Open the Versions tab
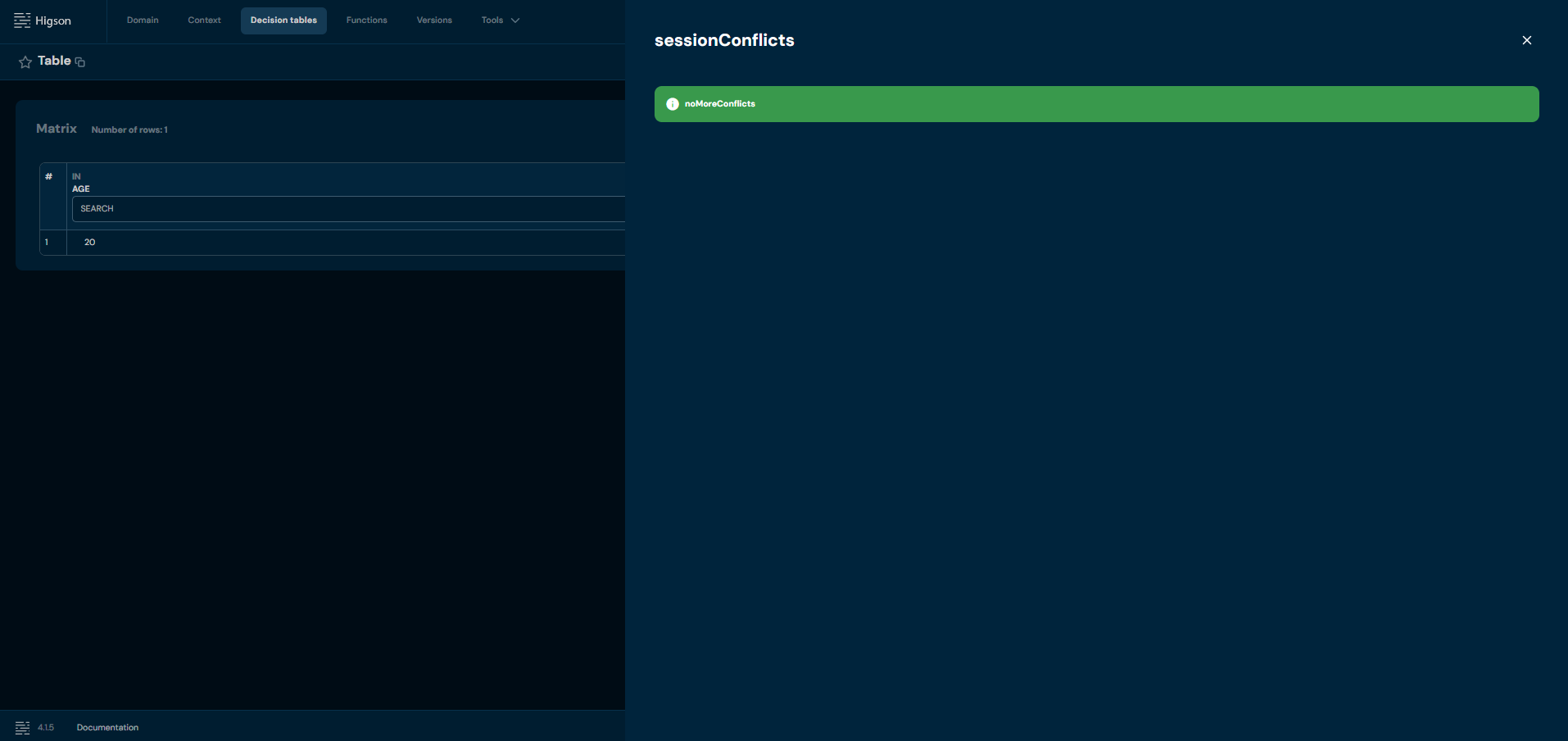Image resolution: width=1568 pixels, height=741 pixels. (433, 20)
